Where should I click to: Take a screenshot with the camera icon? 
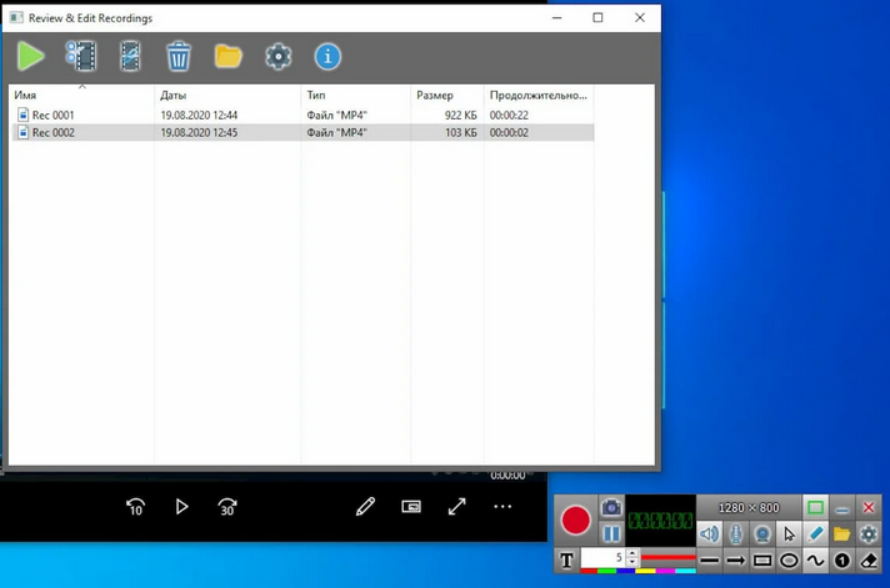(x=611, y=507)
